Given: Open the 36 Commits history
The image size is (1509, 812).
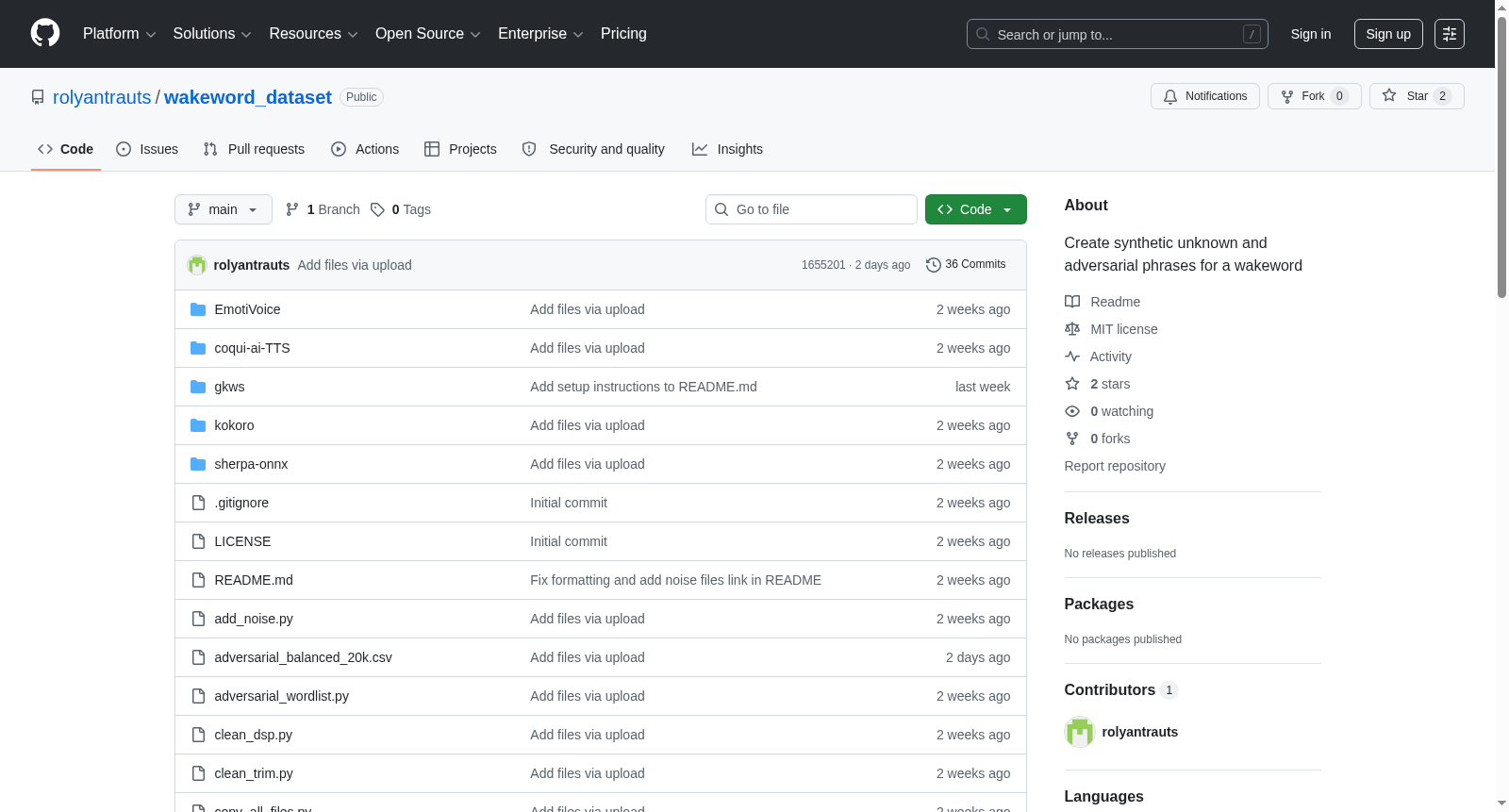Looking at the screenshot, I should pyautogui.click(x=966, y=264).
